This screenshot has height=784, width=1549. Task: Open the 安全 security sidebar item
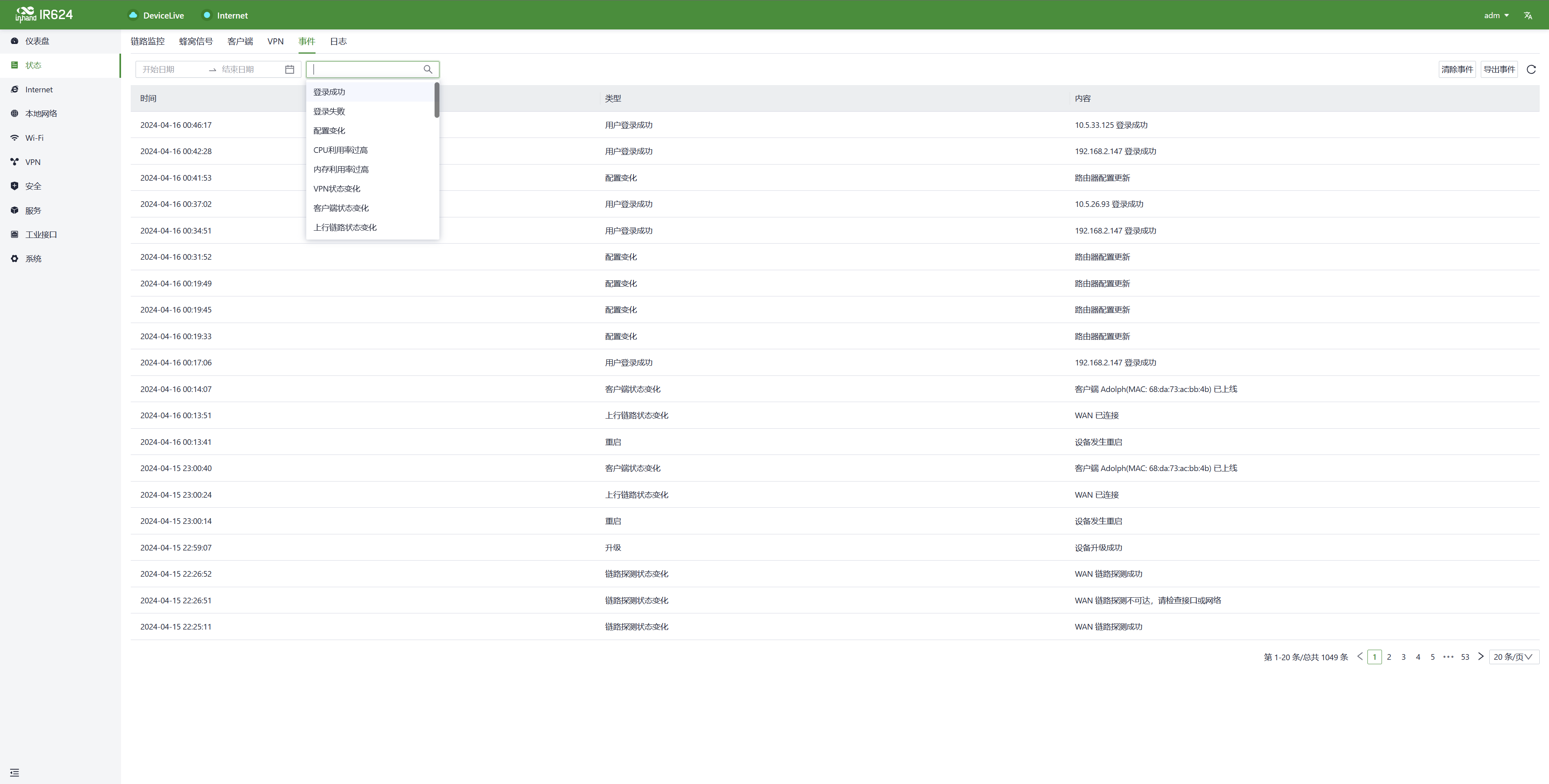coord(33,186)
